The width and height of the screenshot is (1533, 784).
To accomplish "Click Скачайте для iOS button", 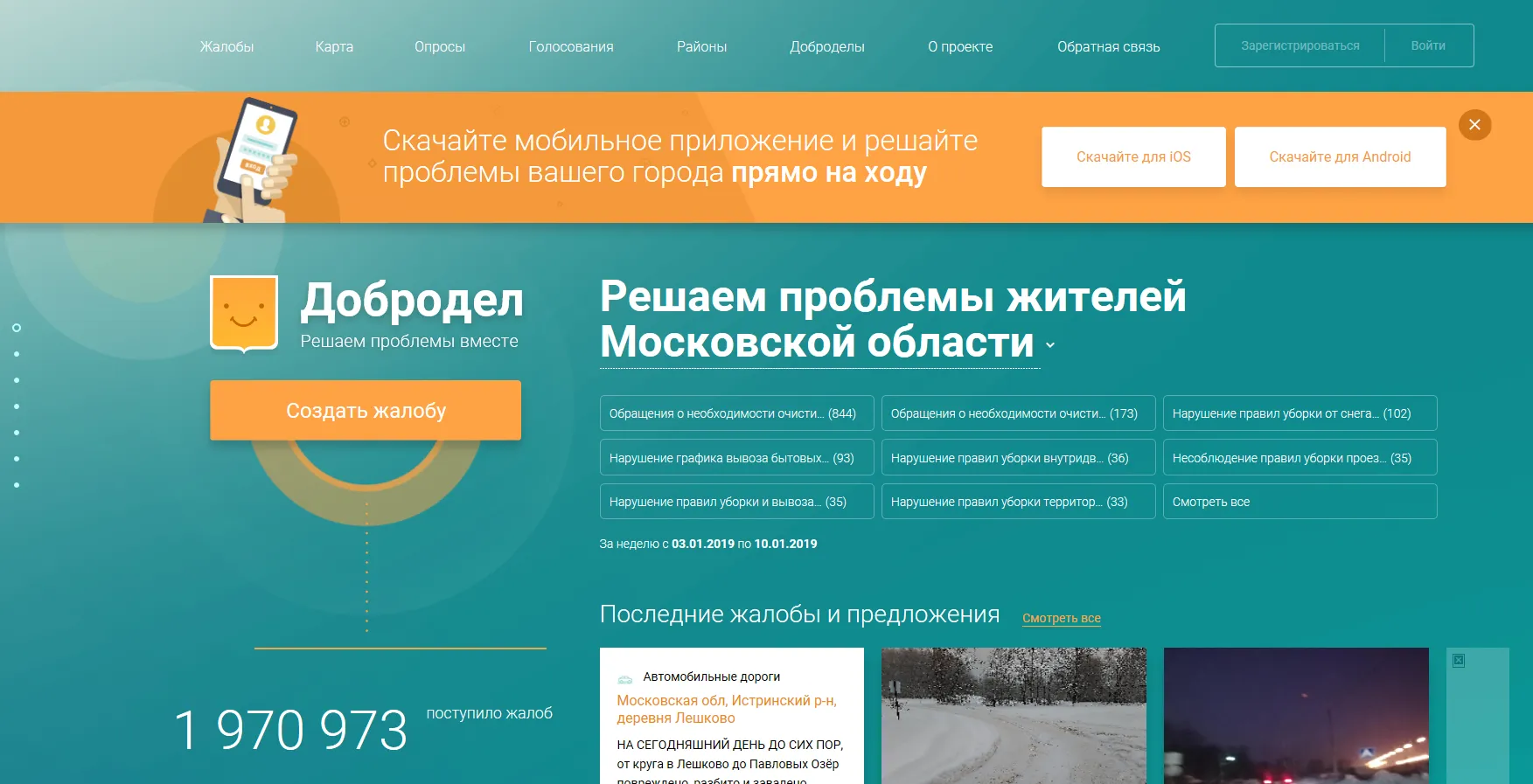I will 1133,157.
